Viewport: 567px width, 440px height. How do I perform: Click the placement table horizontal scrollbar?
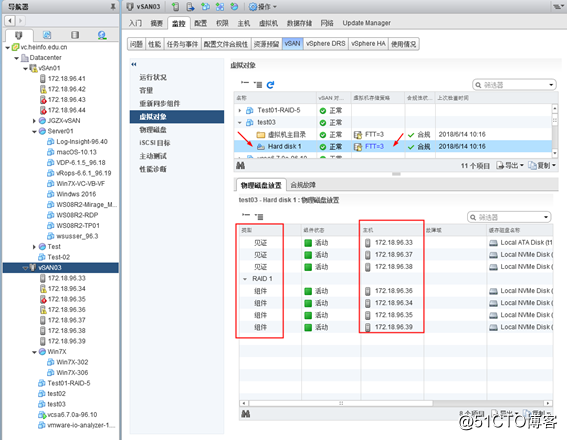341,403
